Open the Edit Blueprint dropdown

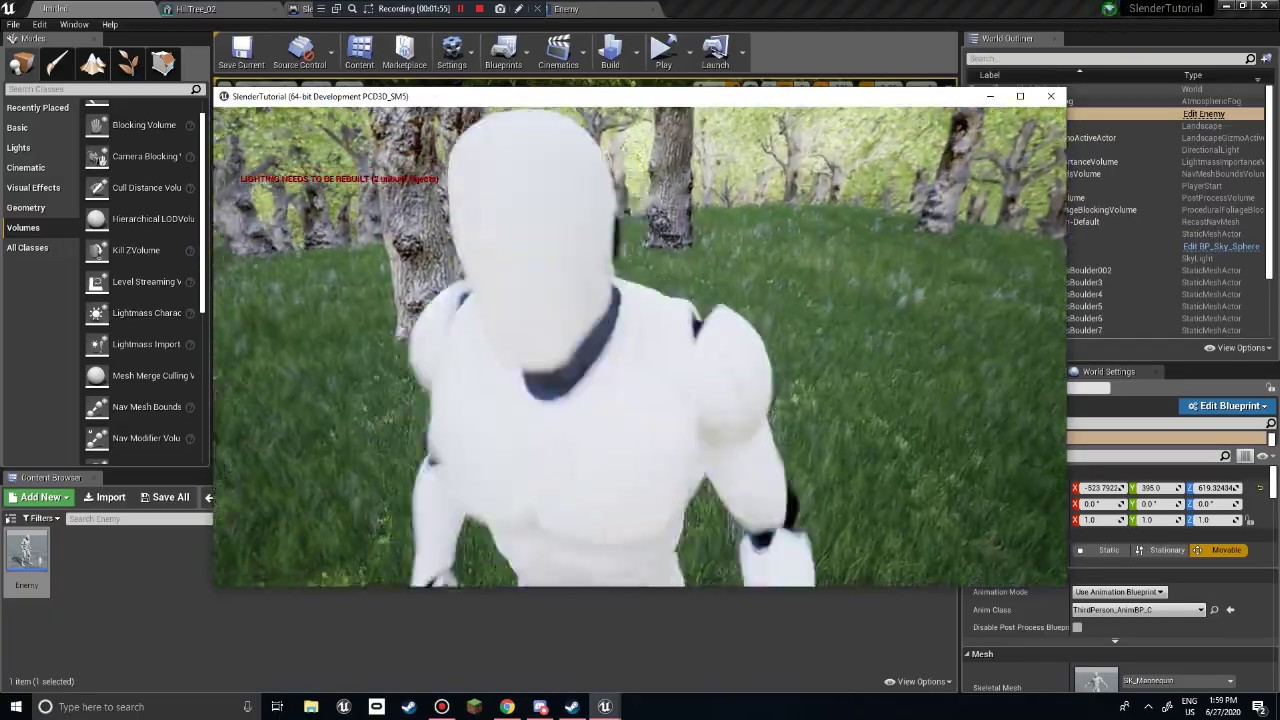pyautogui.click(x=1226, y=406)
